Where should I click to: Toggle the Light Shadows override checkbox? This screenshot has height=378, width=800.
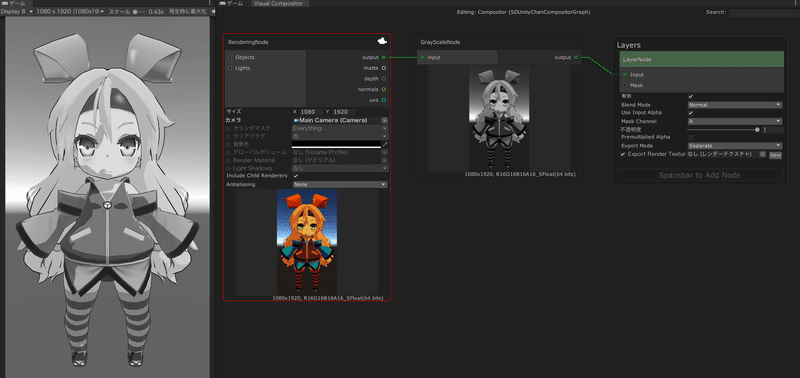228,168
